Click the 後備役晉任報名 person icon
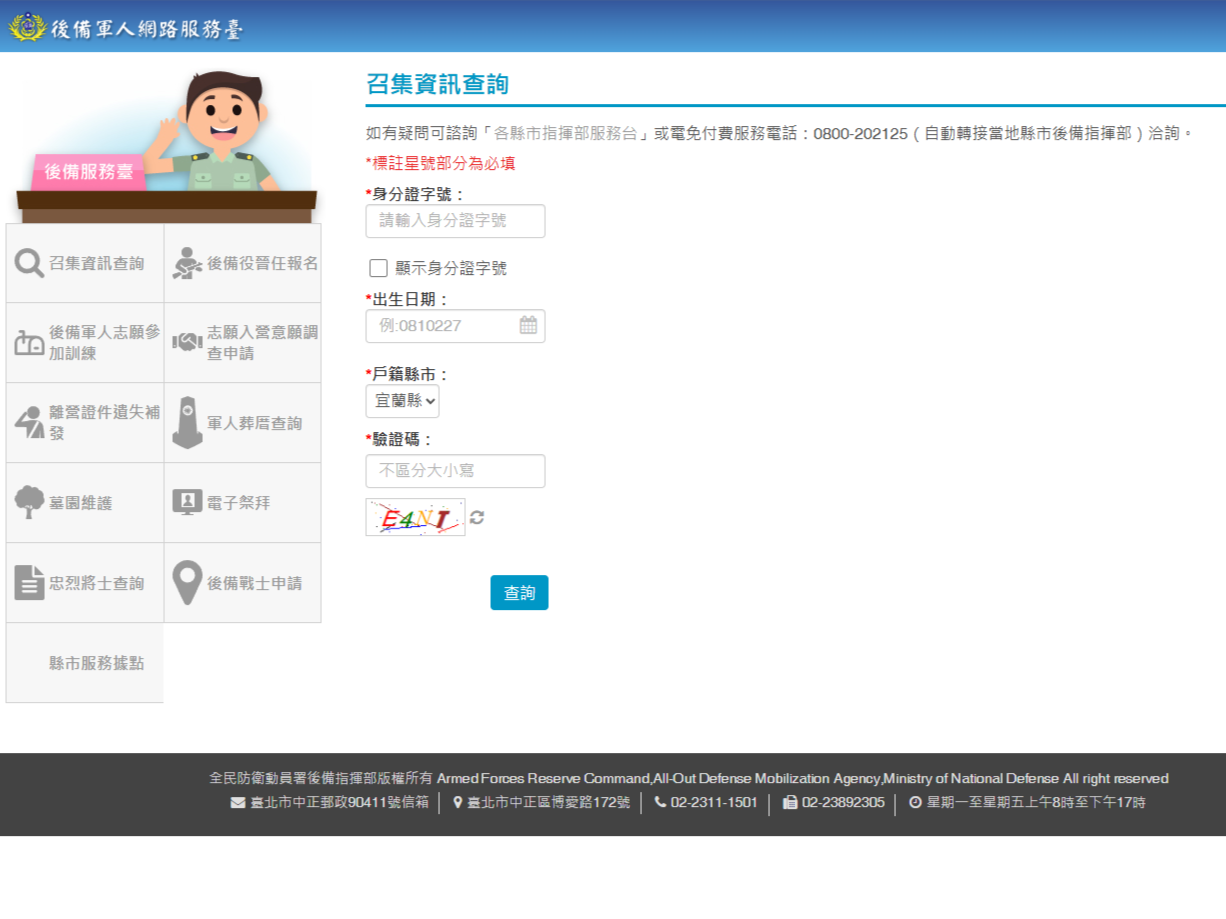 pyautogui.click(x=186, y=261)
